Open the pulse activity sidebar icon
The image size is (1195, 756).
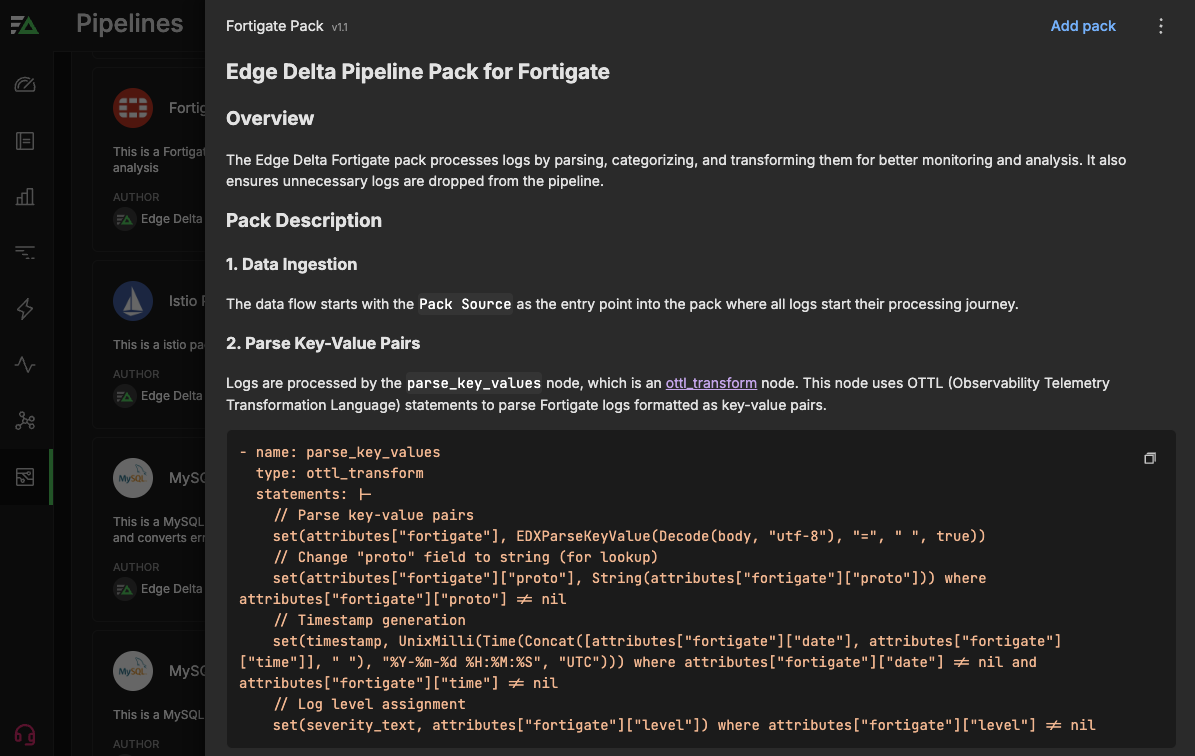(25, 365)
